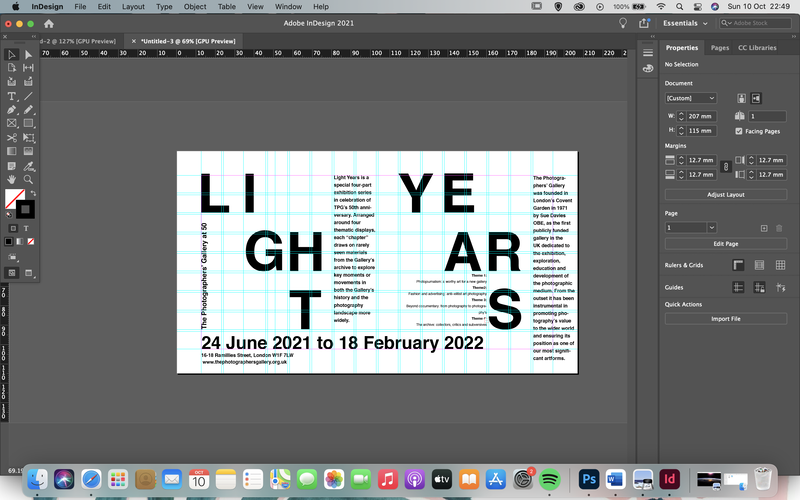This screenshot has height=500, width=800.
Task: Toggle the margins chain link icon
Action: click(726, 167)
